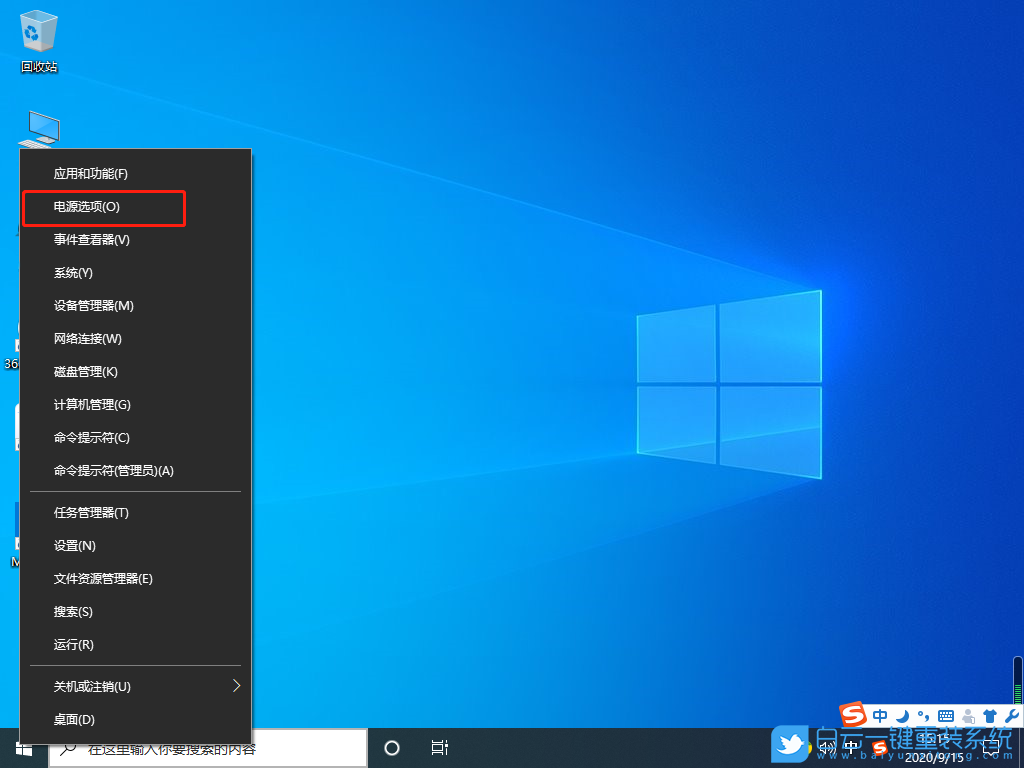Screen dimensions: 1024x768
Task: Click the Sogou S icon in the tray
Action: (852, 716)
